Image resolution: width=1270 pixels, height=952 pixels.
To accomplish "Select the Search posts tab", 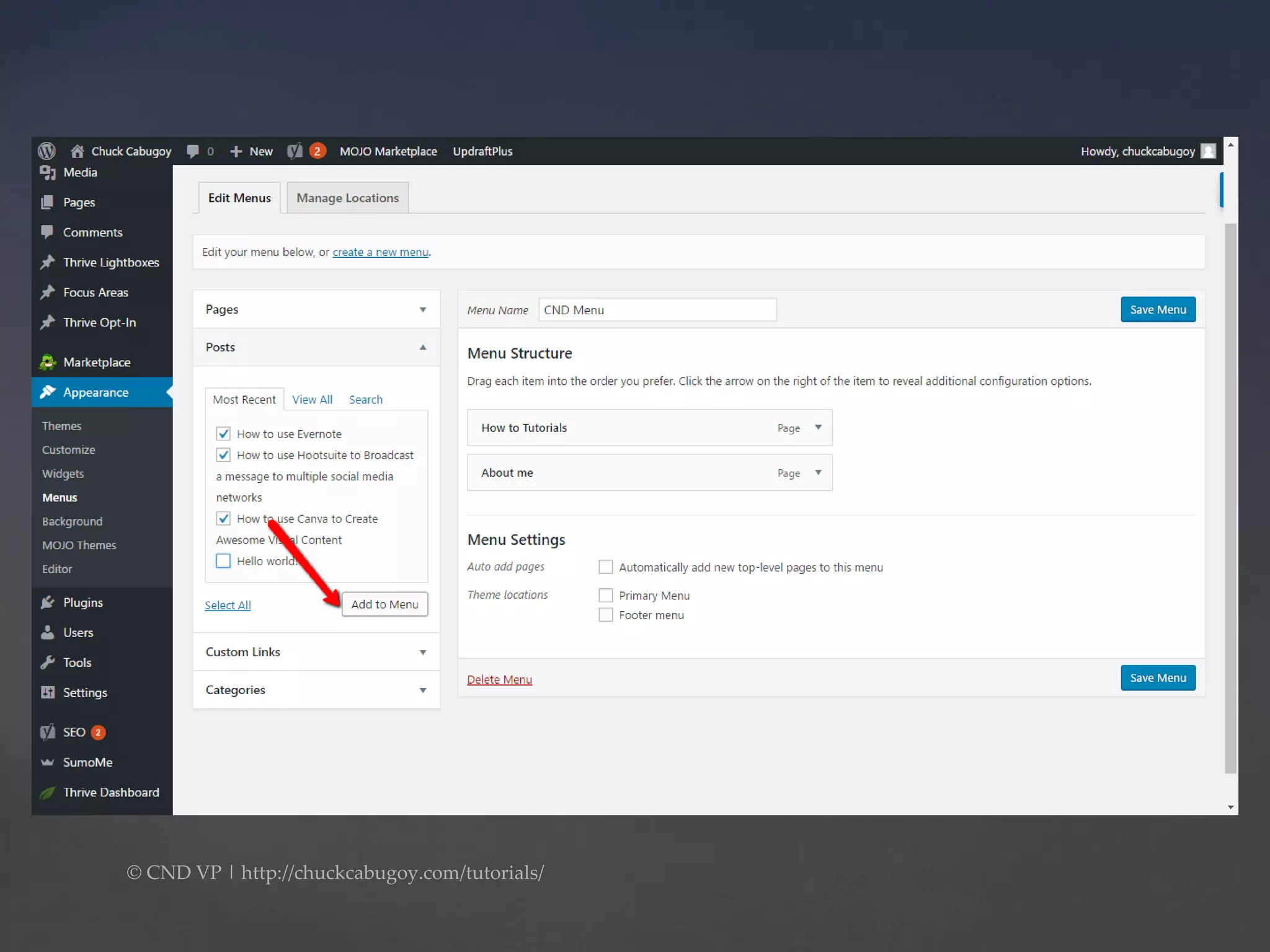I will click(366, 400).
